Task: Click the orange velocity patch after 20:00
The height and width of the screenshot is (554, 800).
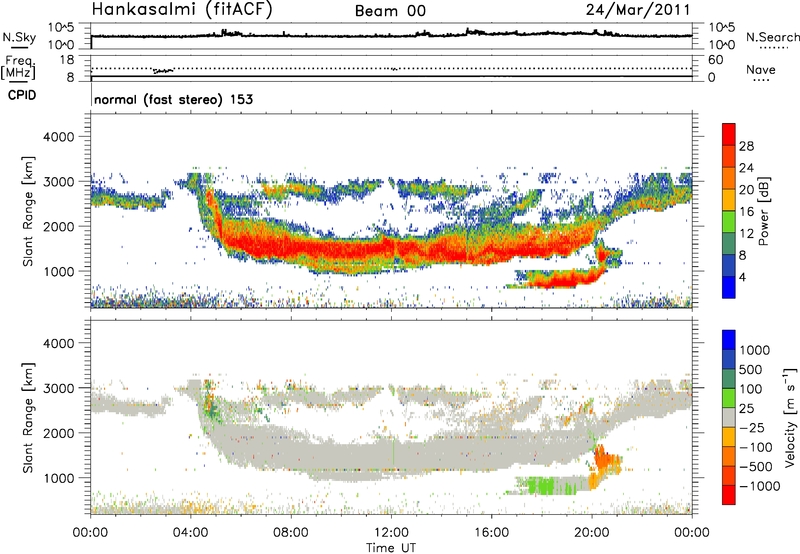Action: click(x=607, y=460)
